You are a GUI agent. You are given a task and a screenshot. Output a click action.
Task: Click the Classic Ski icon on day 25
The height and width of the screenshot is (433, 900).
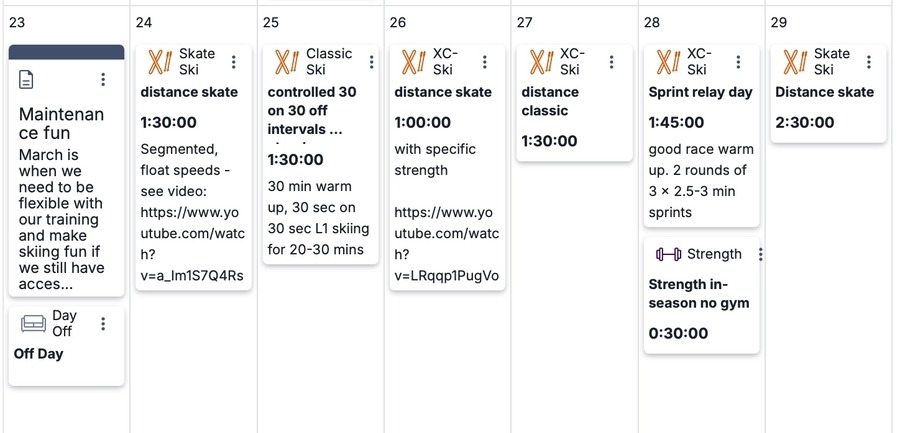287,62
